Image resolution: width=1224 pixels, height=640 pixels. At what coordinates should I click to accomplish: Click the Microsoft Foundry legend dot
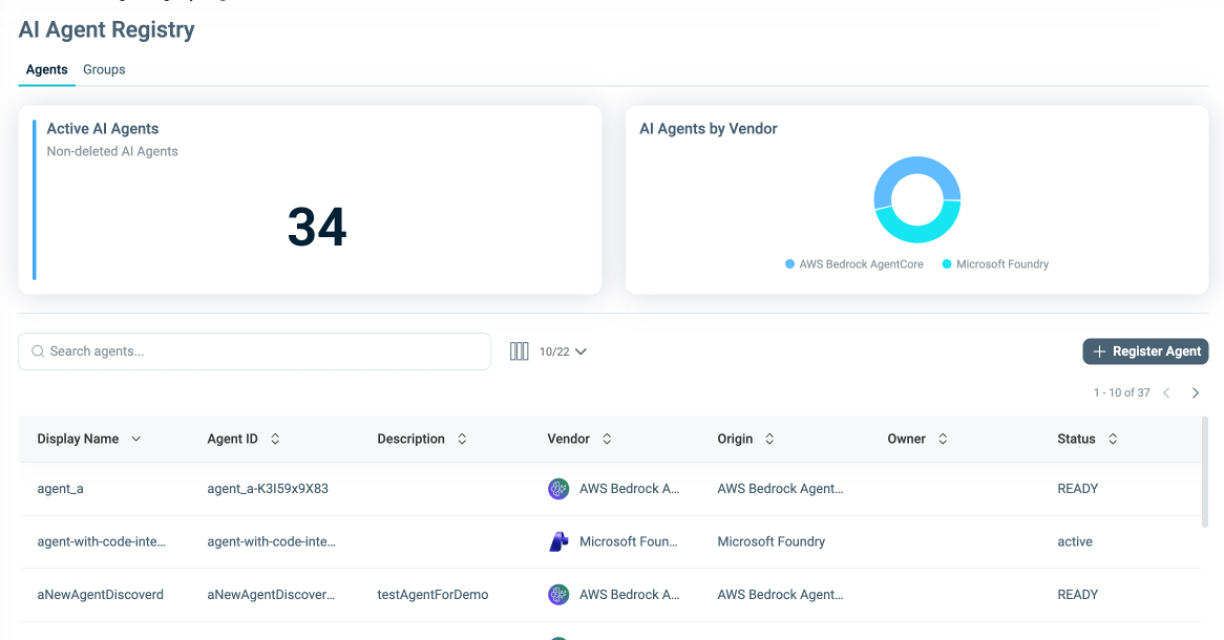(947, 264)
